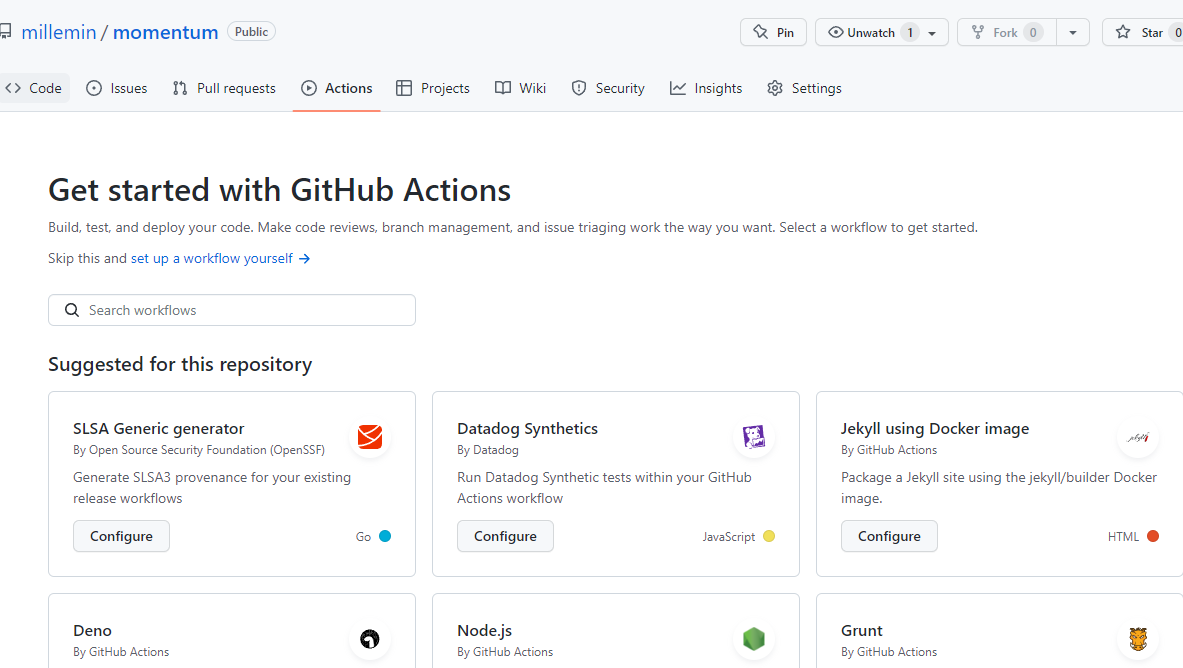Click the Pull requests branch icon

point(180,88)
